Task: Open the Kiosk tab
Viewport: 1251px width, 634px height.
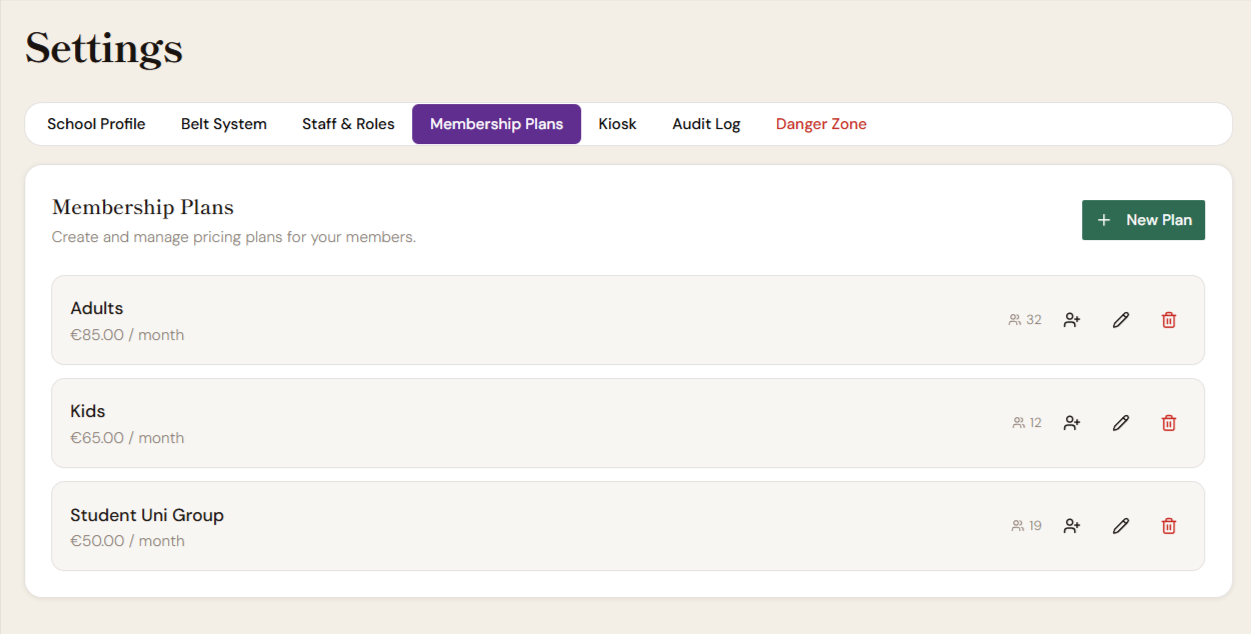Action: 617,124
